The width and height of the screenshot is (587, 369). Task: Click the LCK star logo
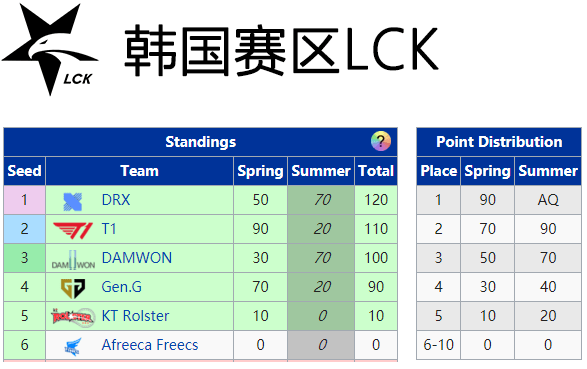[50, 49]
